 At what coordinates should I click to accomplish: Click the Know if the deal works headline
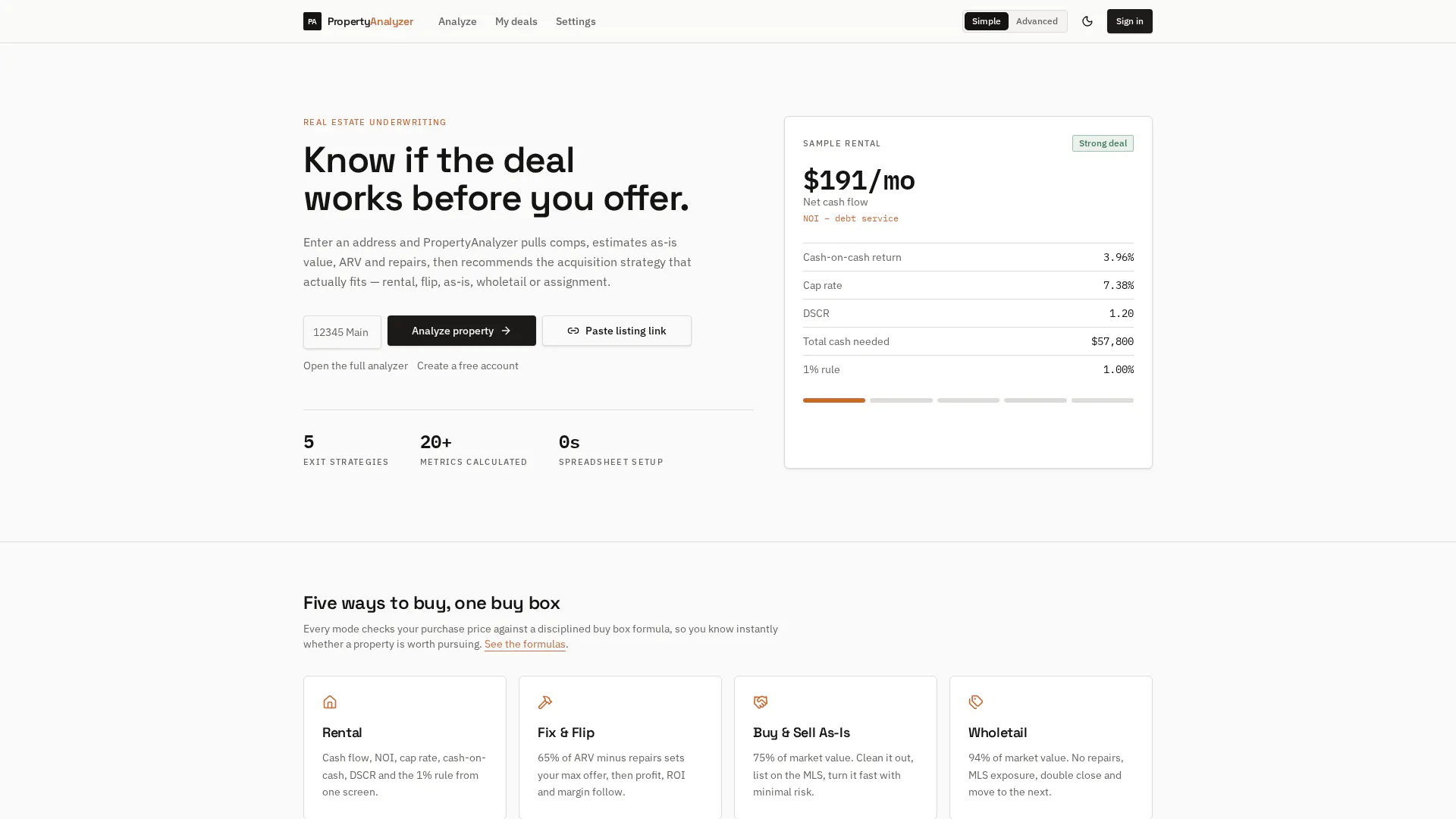[x=496, y=179]
